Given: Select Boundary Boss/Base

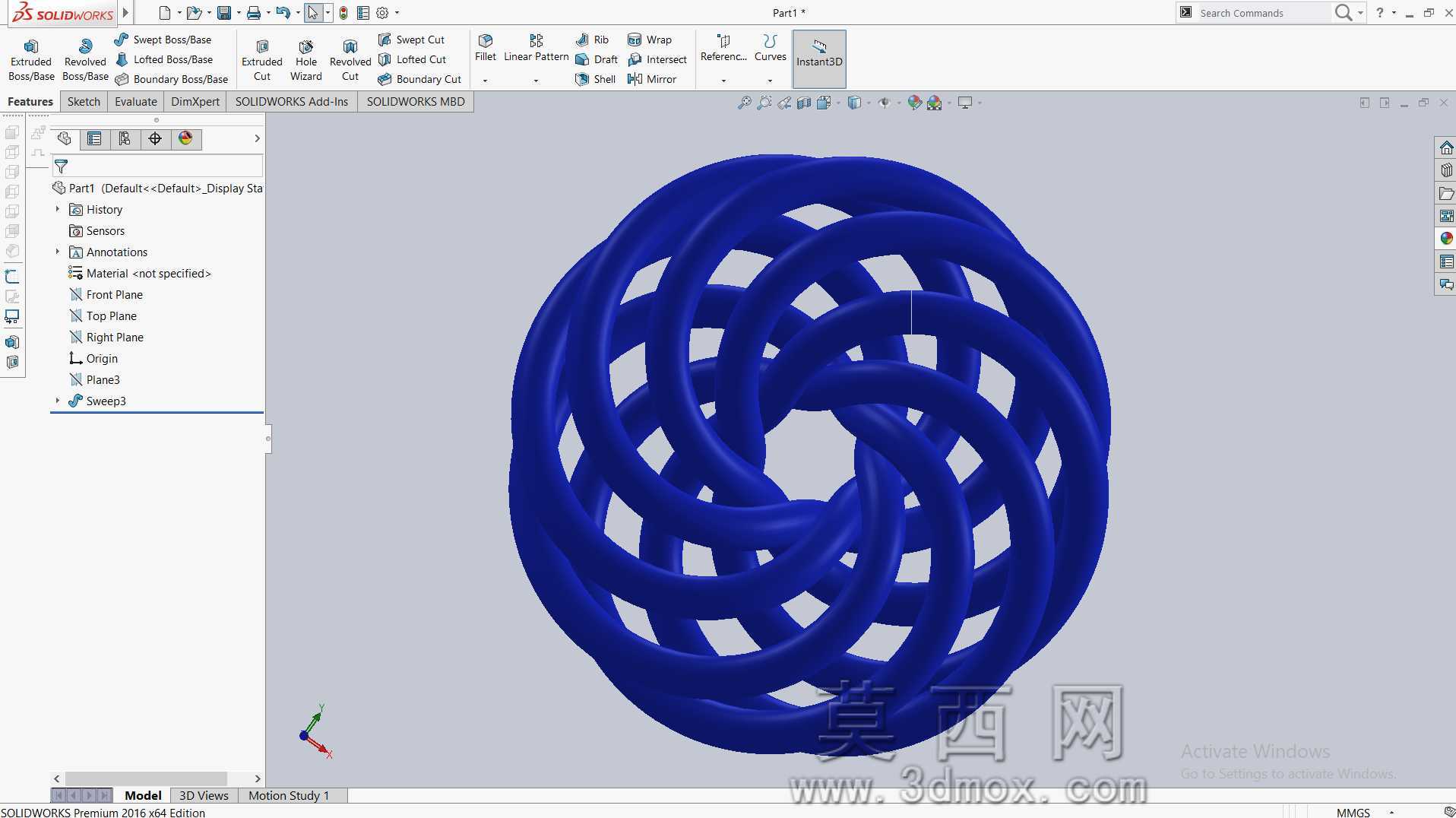Looking at the screenshot, I should pyautogui.click(x=171, y=79).
